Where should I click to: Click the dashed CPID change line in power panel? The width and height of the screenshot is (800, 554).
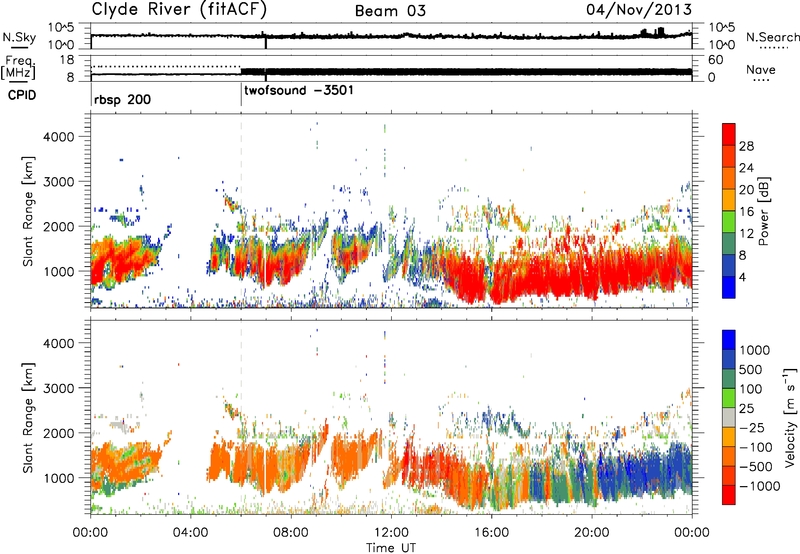[241, 211]
